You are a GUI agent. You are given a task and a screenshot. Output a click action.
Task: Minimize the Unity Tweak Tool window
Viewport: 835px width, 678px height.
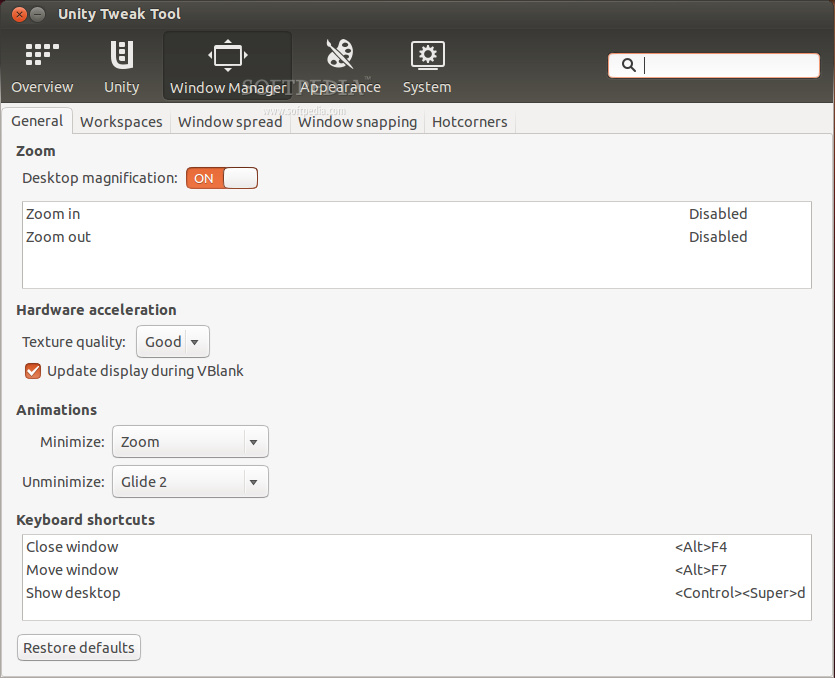pyautogui.click(x=37, y=14)
